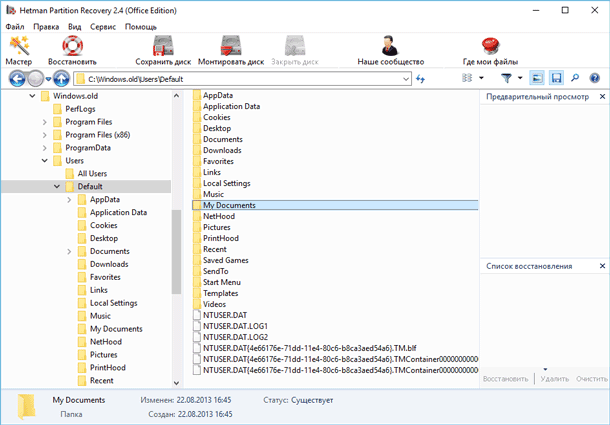Expand the Program Files (x86) node
Screen dimensions: 610x425
pyautogui.click(x=45, y=135)
